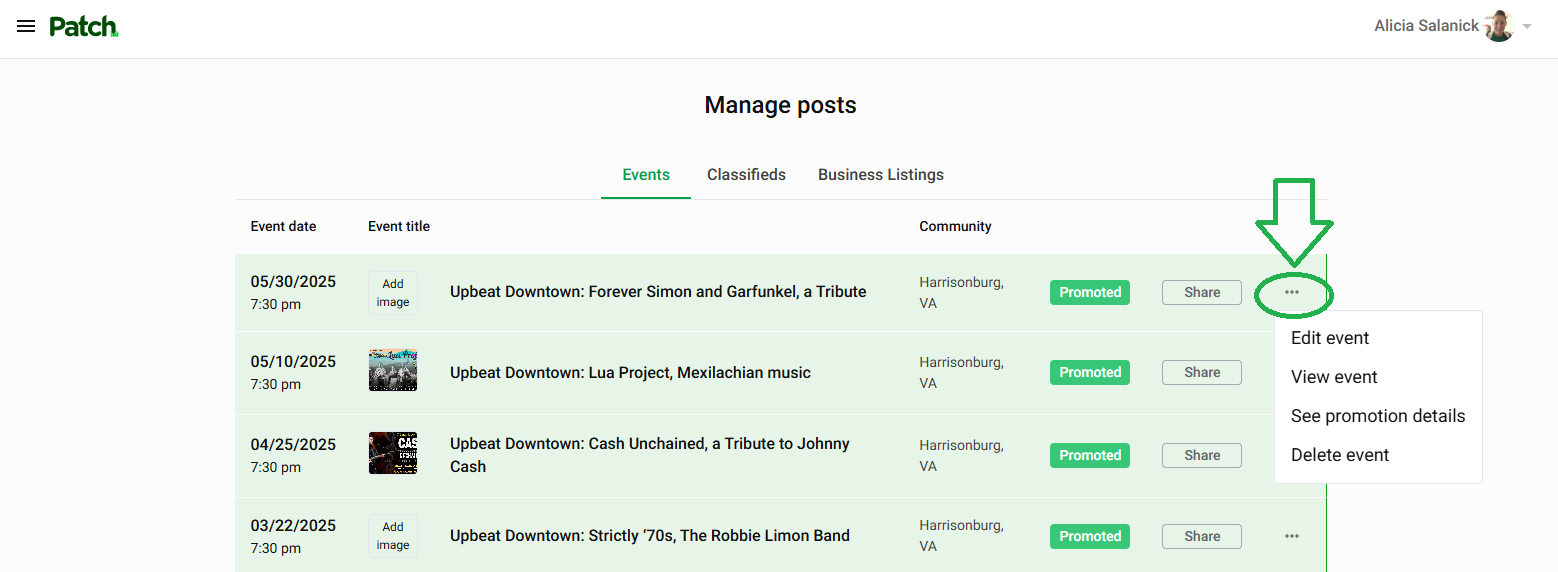
Task: Open three-dot menu for Robbie Limon Band event
Action: (x=1292, y=536)
